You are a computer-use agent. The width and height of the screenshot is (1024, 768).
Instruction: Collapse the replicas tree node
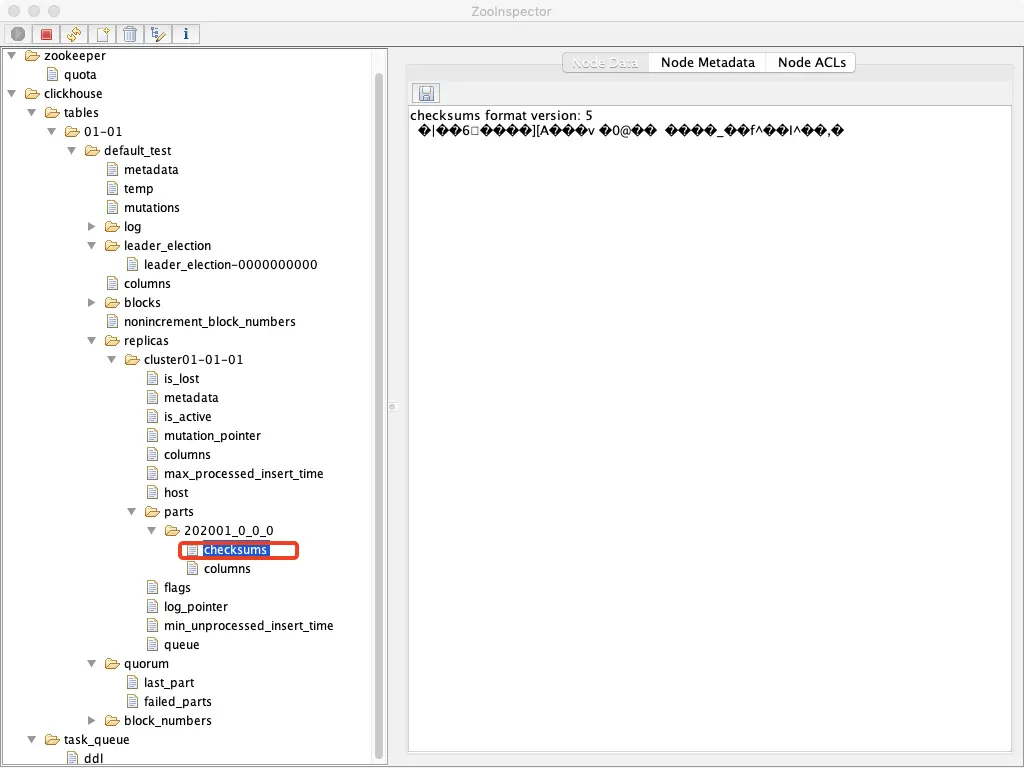pyautogui.click(x=91, y=340)
